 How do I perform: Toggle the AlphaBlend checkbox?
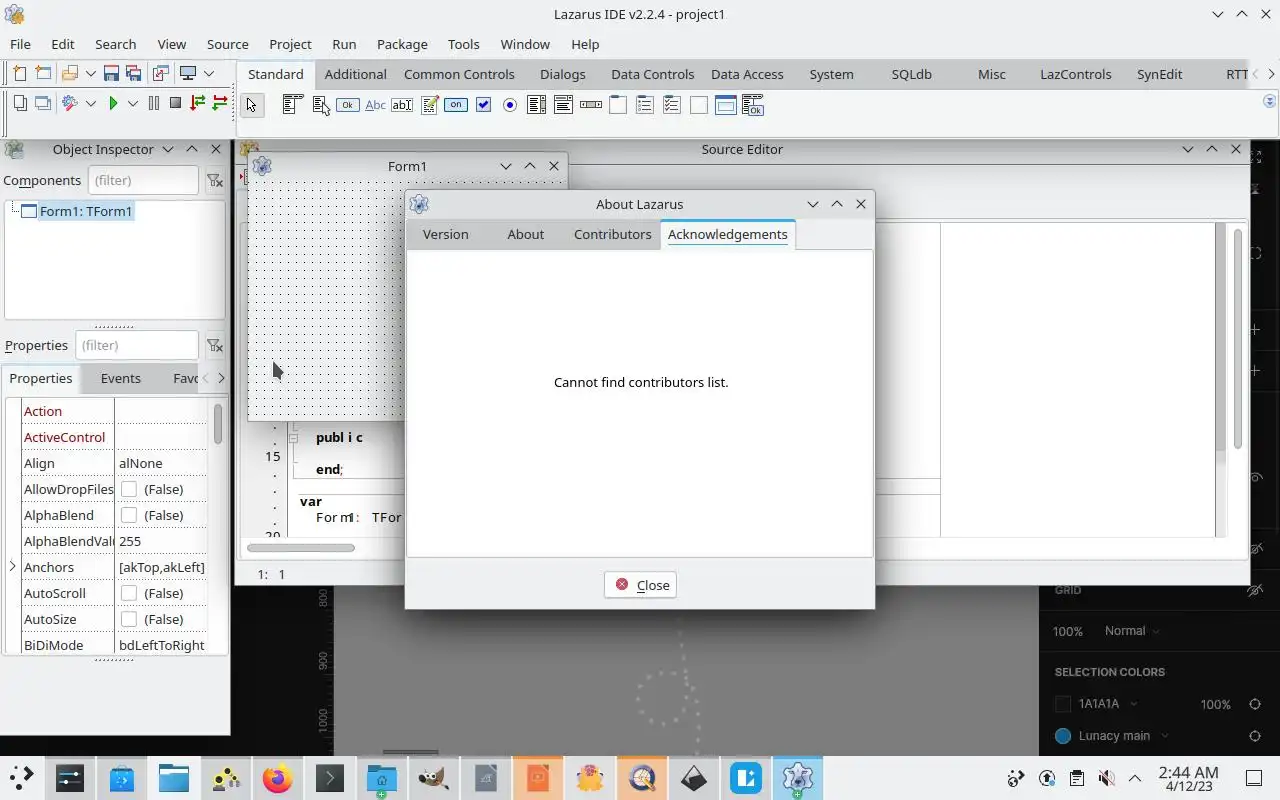click(x=129, y=515)
